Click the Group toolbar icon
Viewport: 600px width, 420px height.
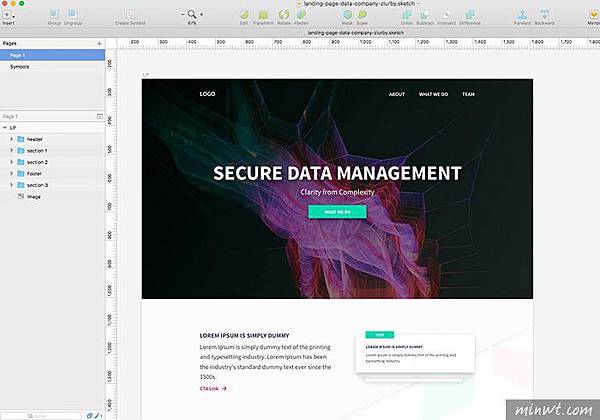[x=54, y=14]
